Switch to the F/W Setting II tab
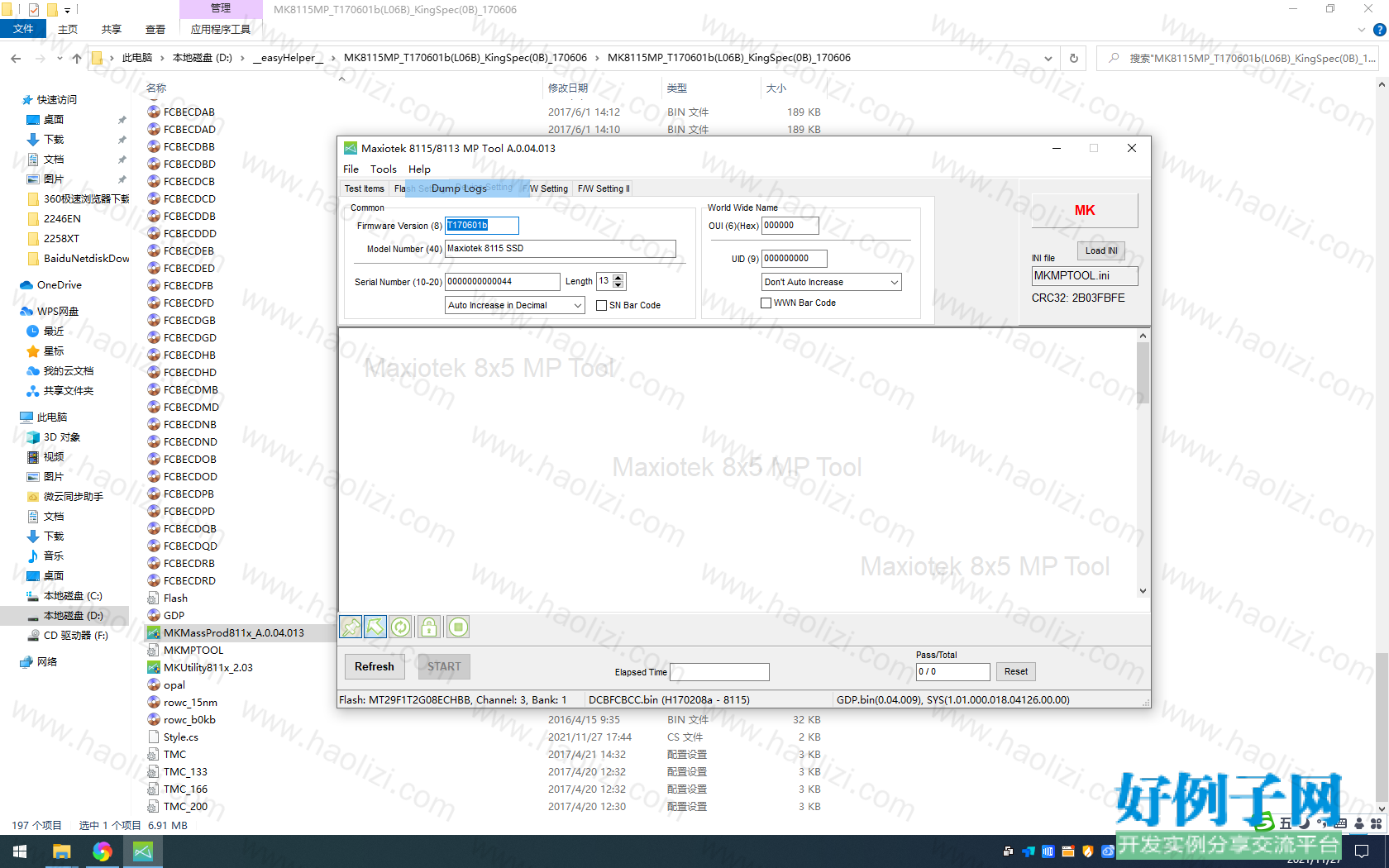Viewport: 1389px width, 868px height. pos(604,188)
